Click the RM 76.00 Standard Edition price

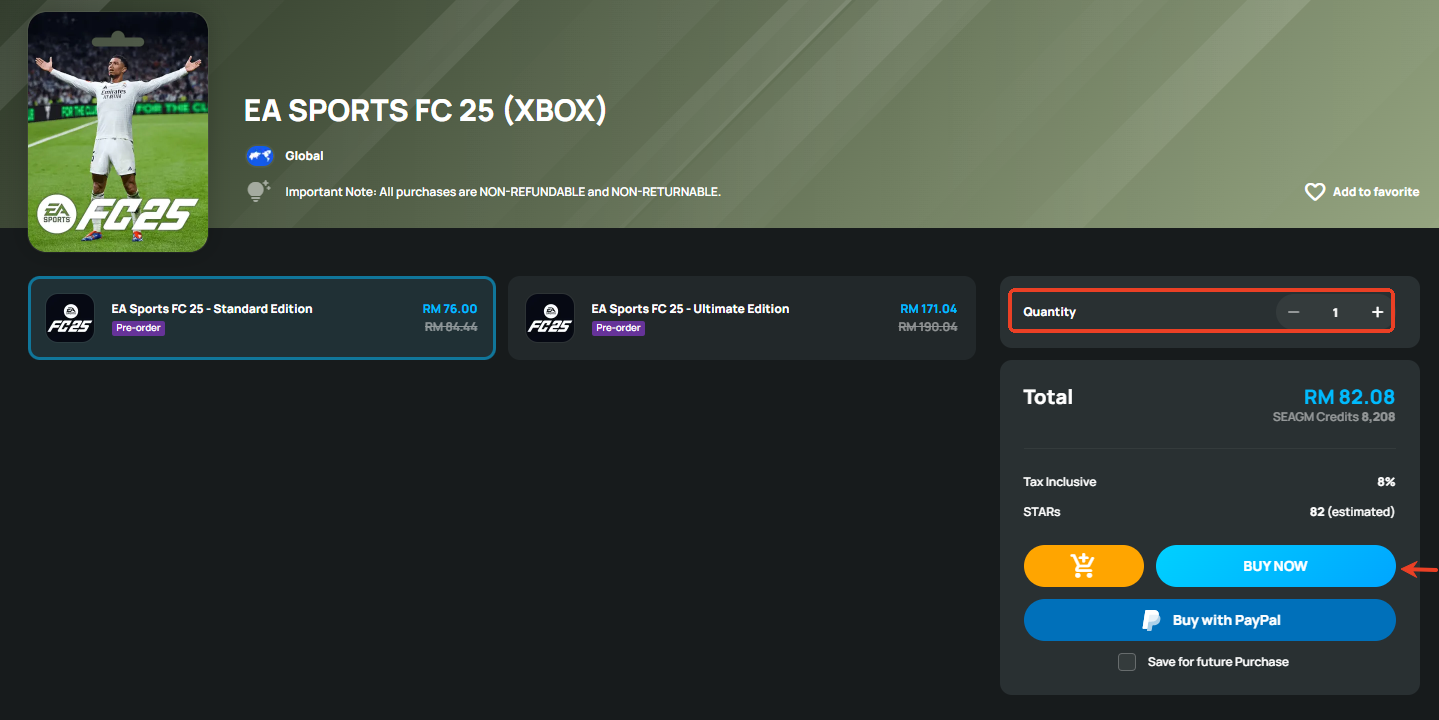tap(450, 309)
